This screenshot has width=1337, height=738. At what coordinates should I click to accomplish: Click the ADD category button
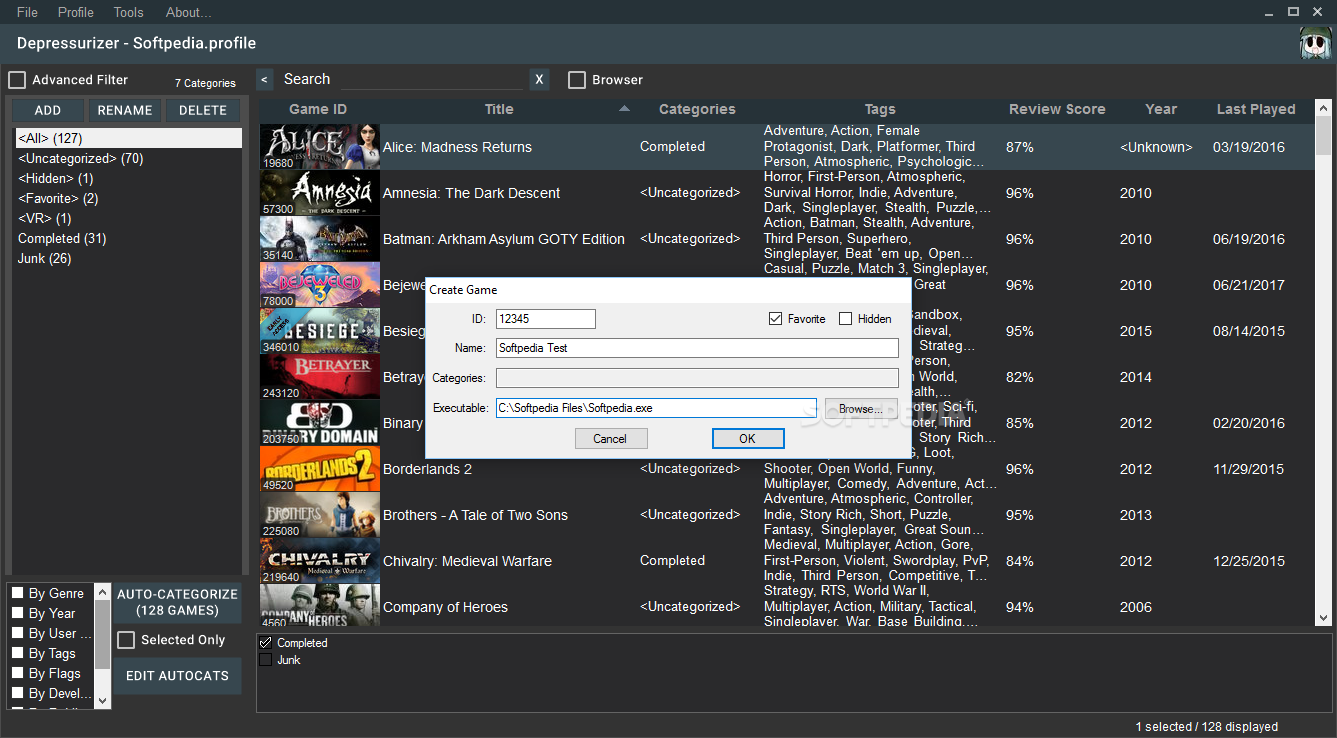[x=48, y=110]
